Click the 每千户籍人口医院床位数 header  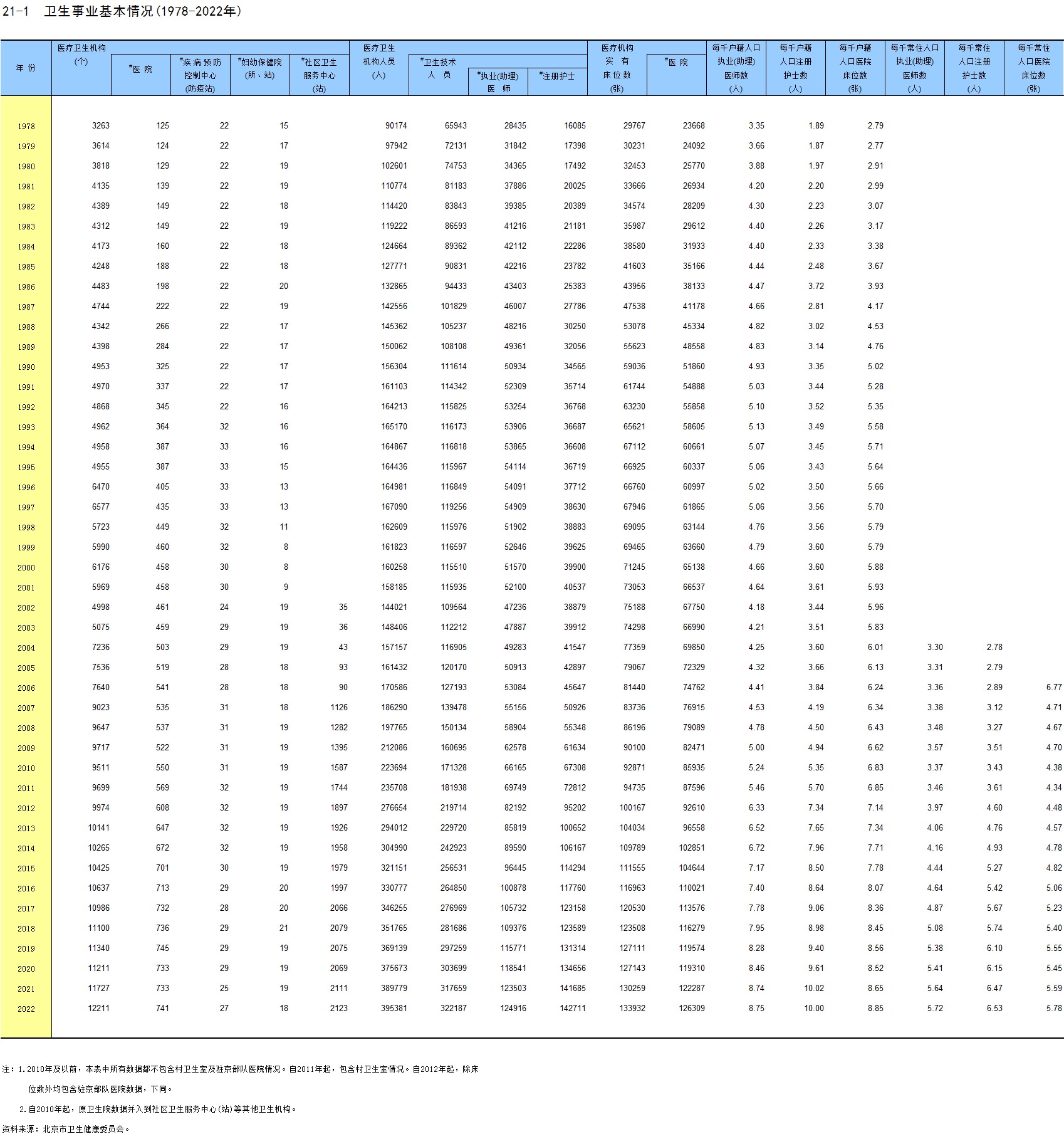pos(855,68)
